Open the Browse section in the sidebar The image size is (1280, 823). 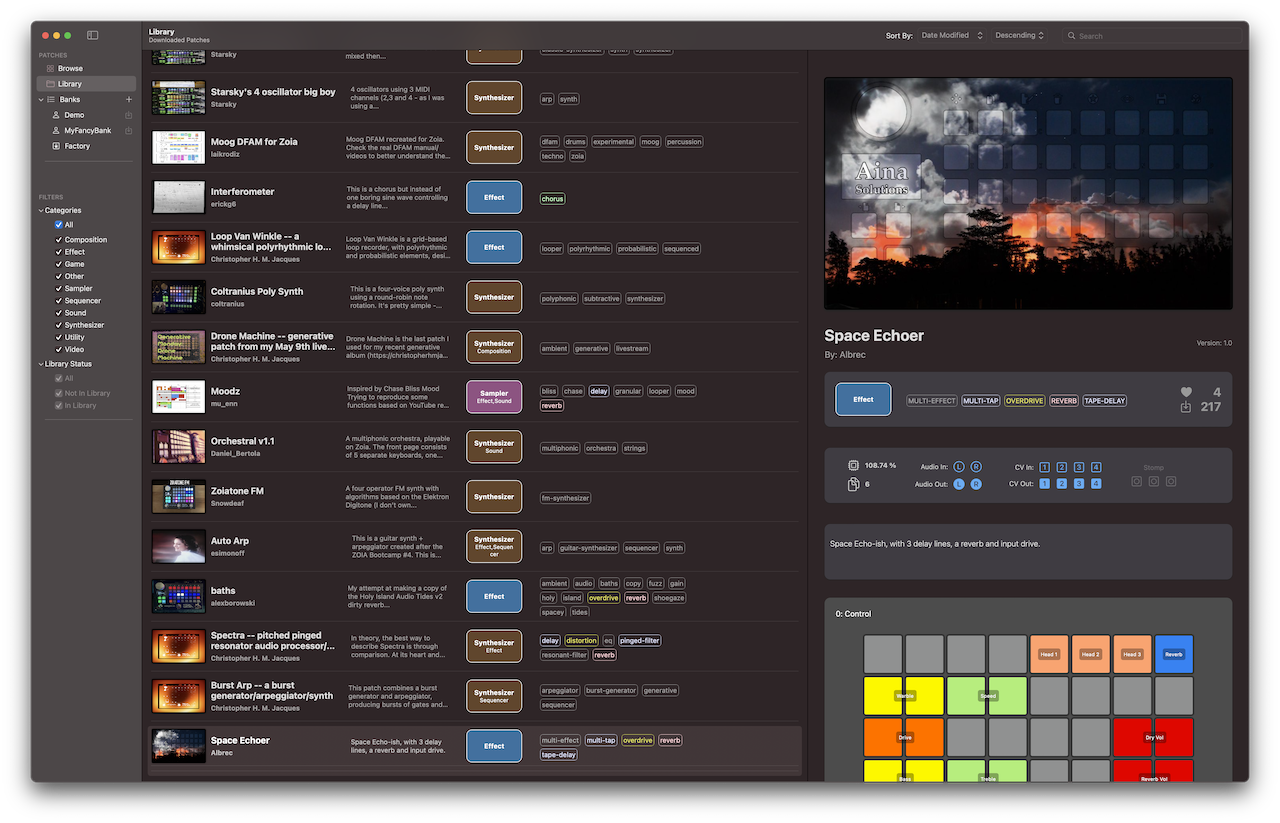click(x=70, y=68)
